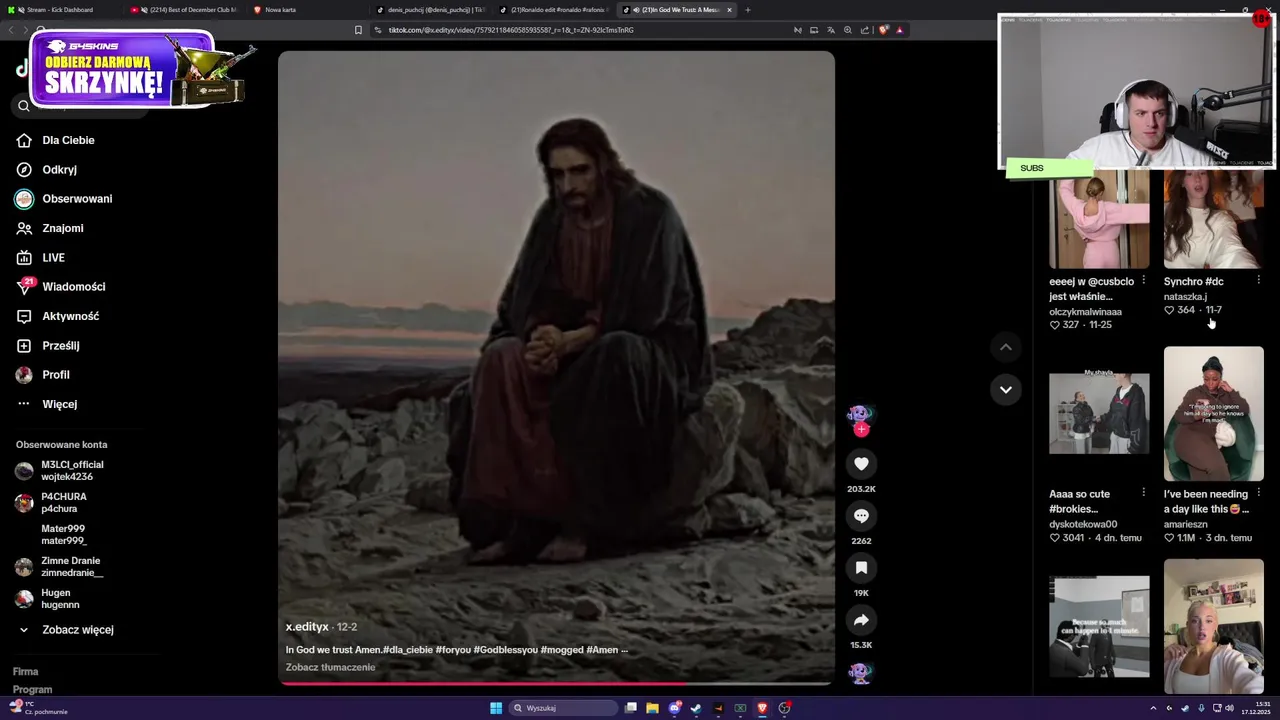The width and height of the screenshot is (1280, 720).
Task: Like the video with the heart icon
Action: [x=861, y=464]
